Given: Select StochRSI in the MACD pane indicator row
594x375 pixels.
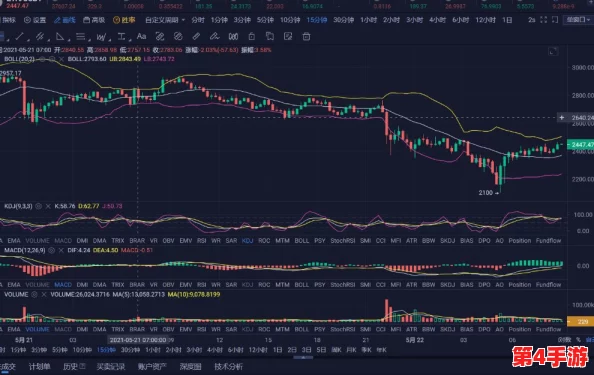Looking at the screenshot, I should [x=342, y=284].
